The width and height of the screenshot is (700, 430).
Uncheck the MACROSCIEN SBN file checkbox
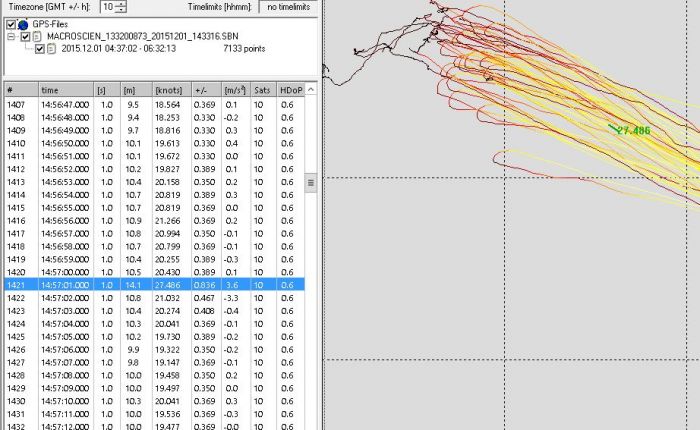pos(26,36)
